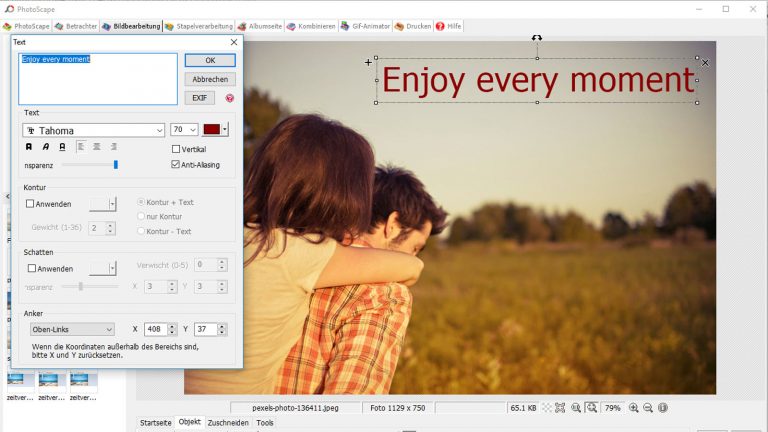Expand the font size 70 dropdown

point(192,130)
